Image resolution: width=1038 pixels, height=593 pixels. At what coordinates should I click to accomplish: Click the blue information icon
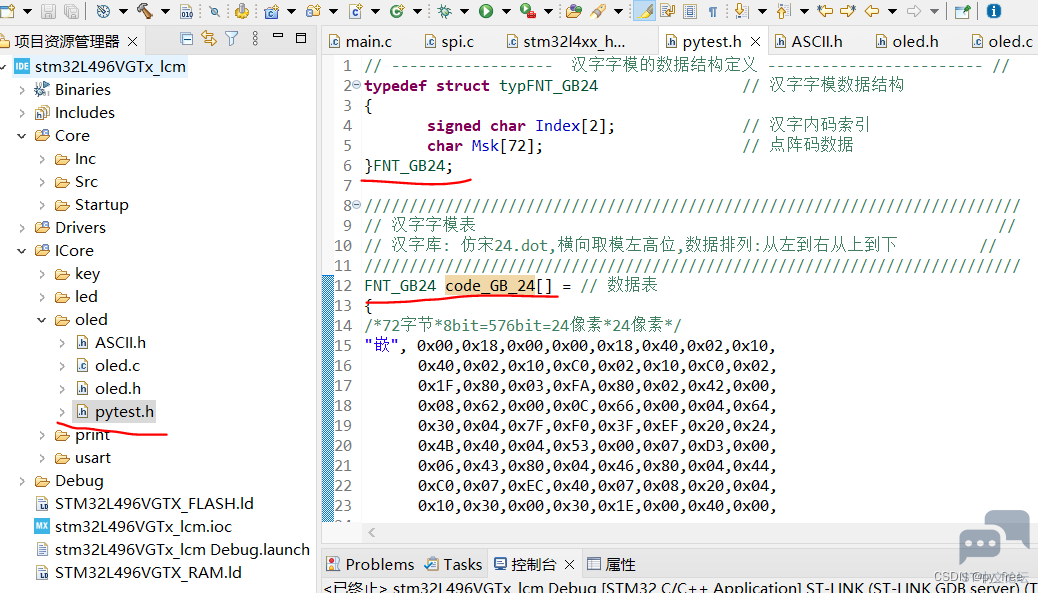994,11
